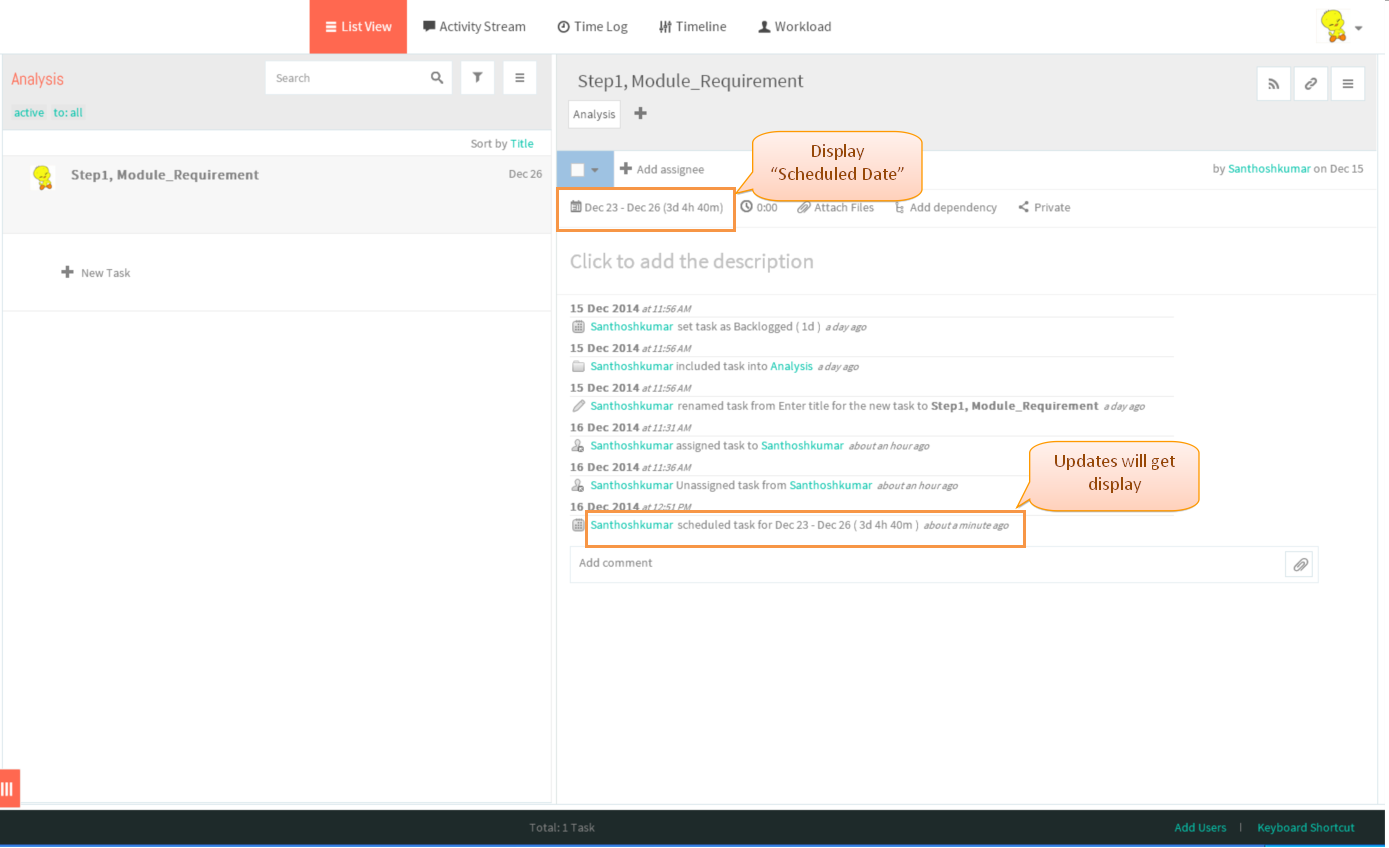Click the Total: 1 Task status text
The width and height of the screenshot is (1389, 848).
point(562,828)
